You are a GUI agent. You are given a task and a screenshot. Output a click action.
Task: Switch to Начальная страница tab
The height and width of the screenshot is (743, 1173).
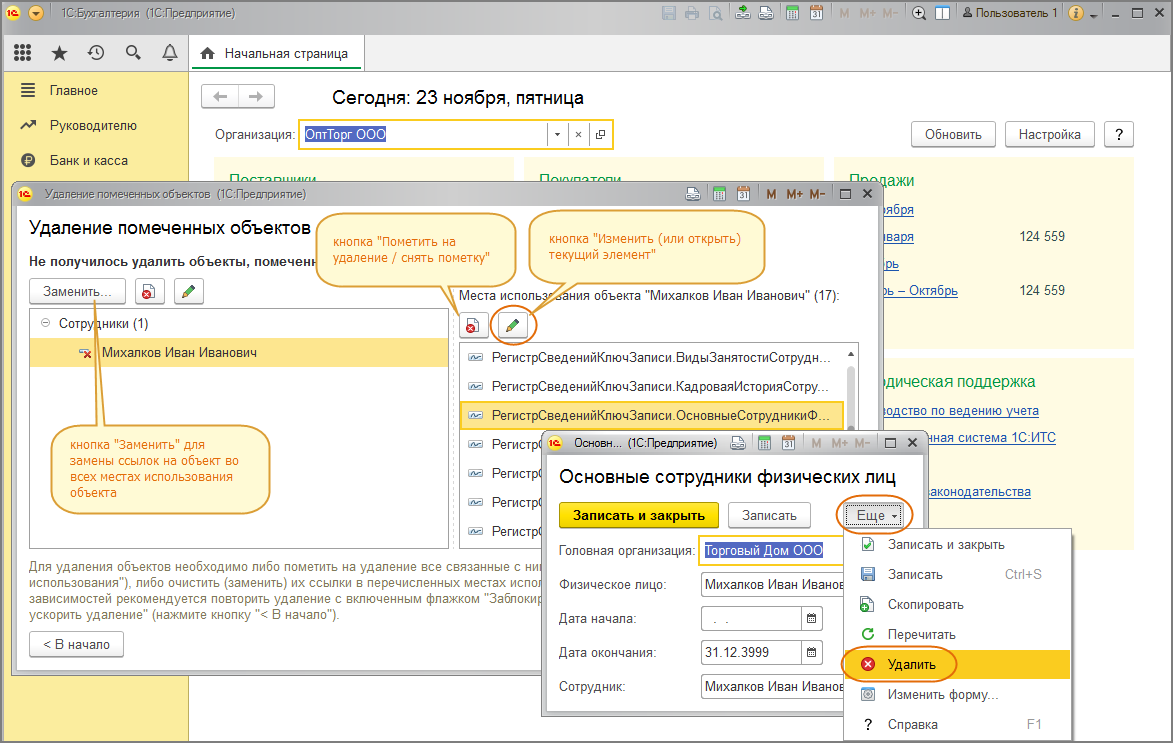click(276, 53)
